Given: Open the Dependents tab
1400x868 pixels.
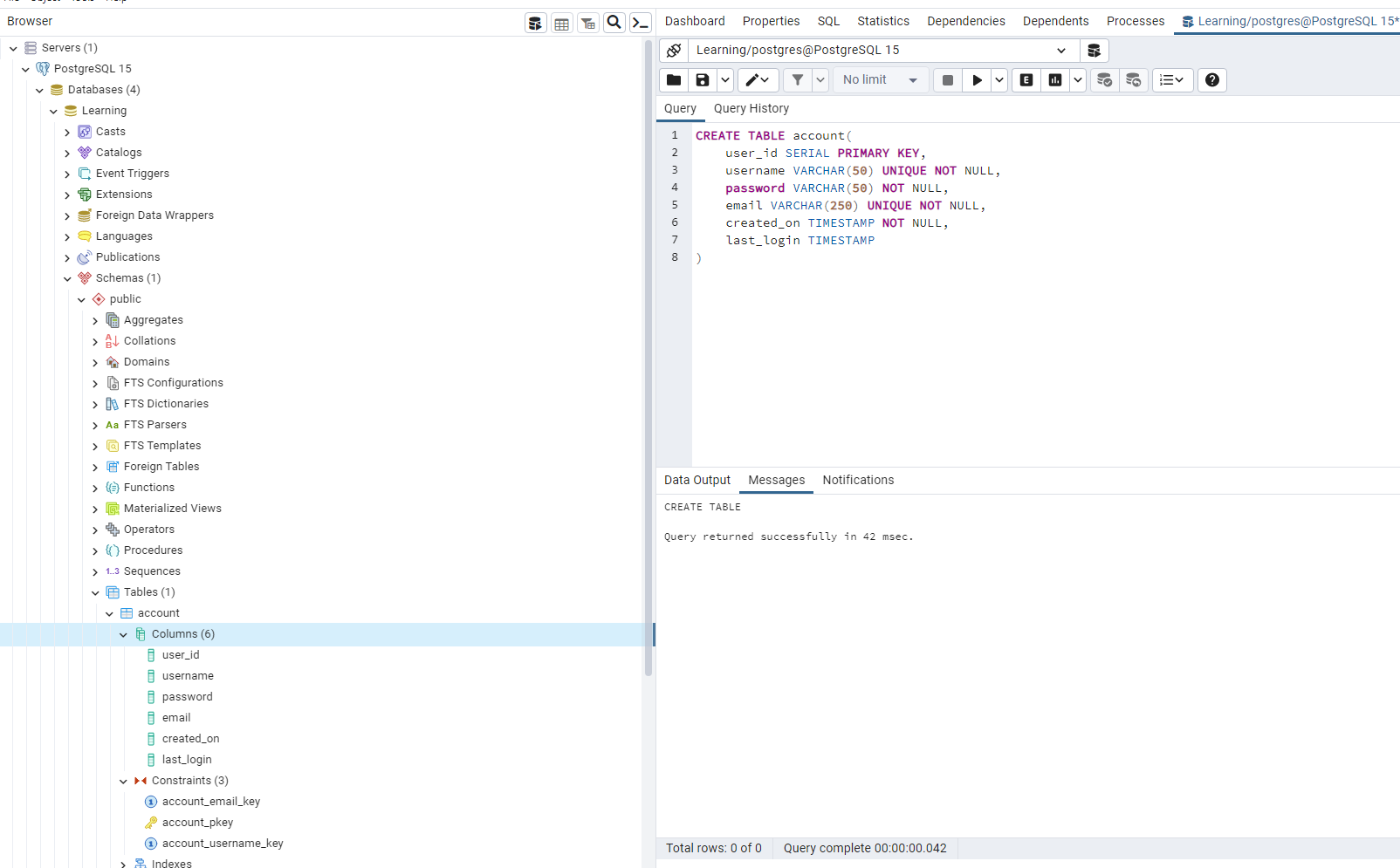Looking at the screenshot, I should pyautogui.click(x=1056, y=21).
